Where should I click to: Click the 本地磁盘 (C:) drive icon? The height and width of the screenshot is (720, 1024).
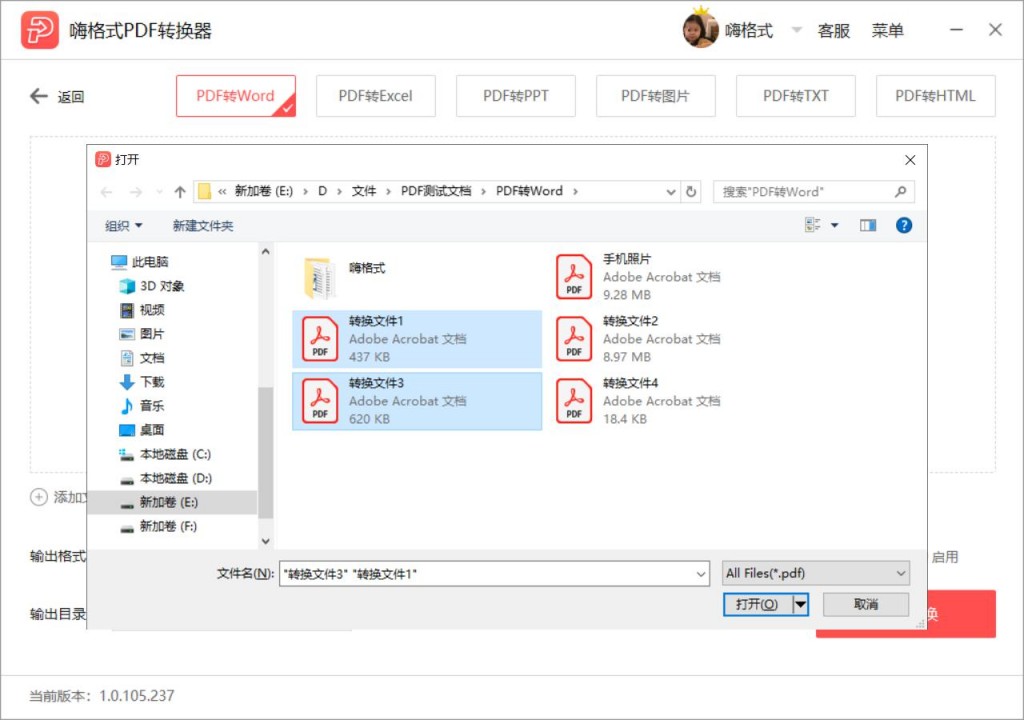[x=127, y=454]
